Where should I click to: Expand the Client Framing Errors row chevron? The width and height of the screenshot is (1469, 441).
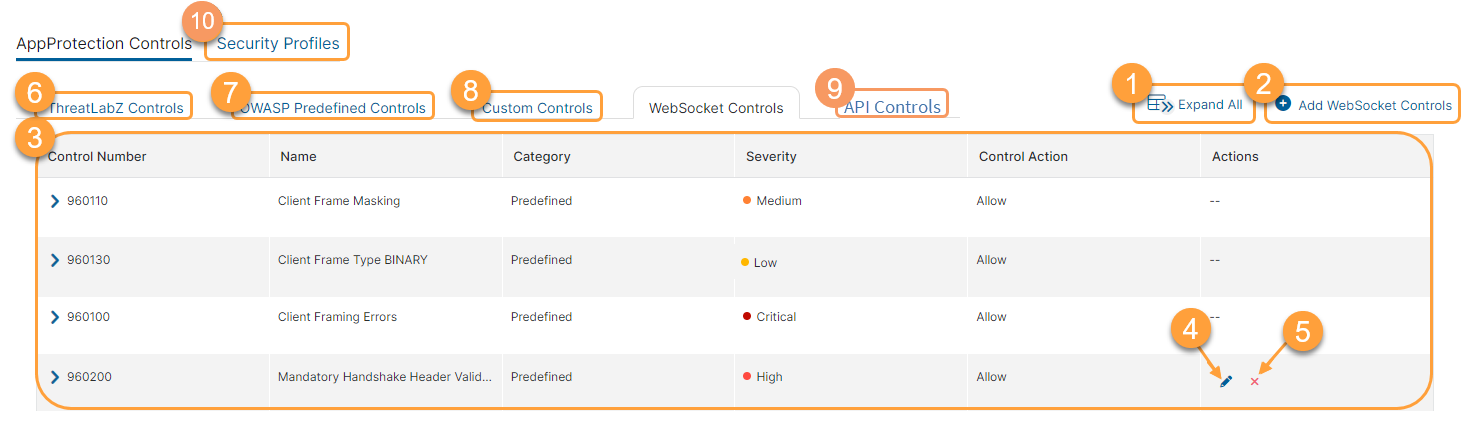click(x=55, y=317)
